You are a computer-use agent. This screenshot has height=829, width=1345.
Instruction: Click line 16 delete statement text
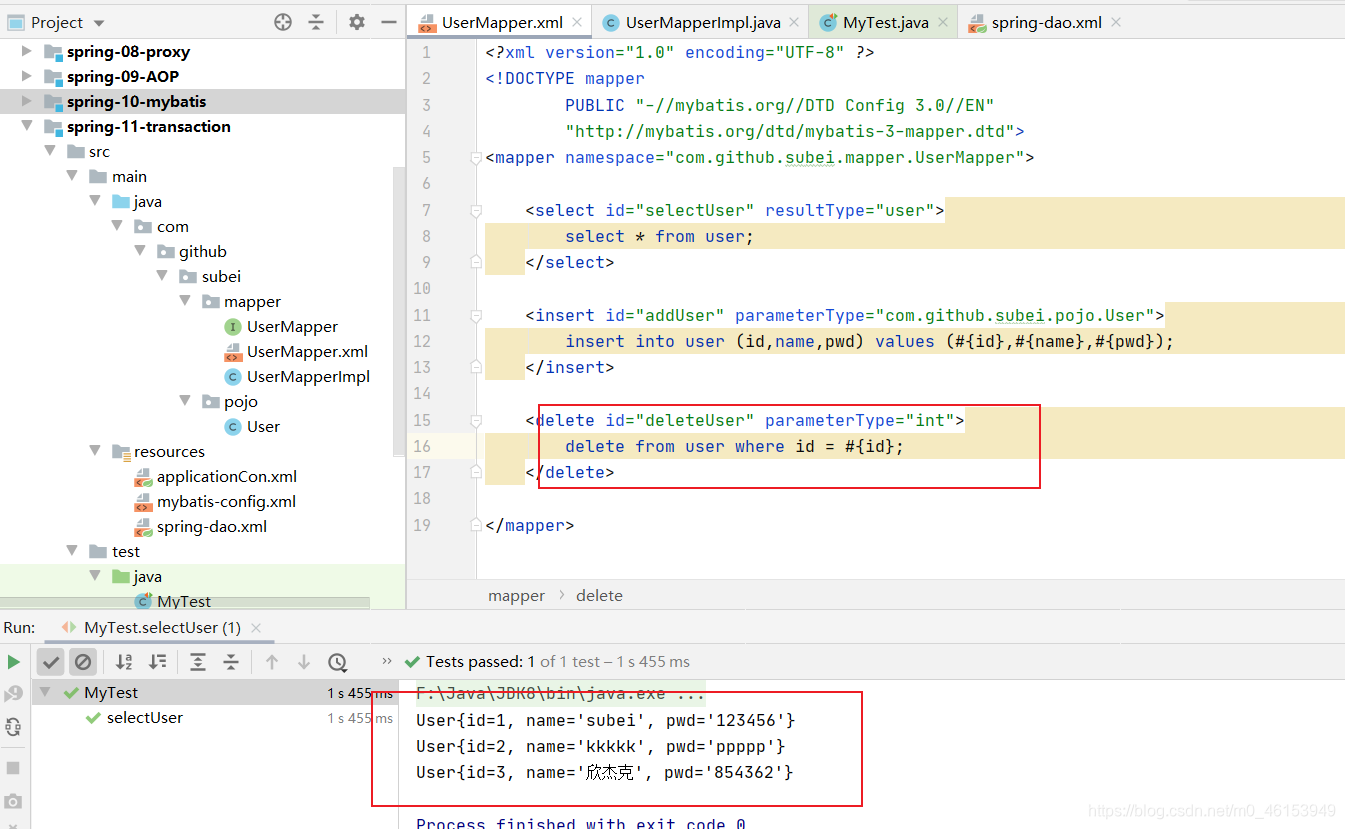[734, 446]
